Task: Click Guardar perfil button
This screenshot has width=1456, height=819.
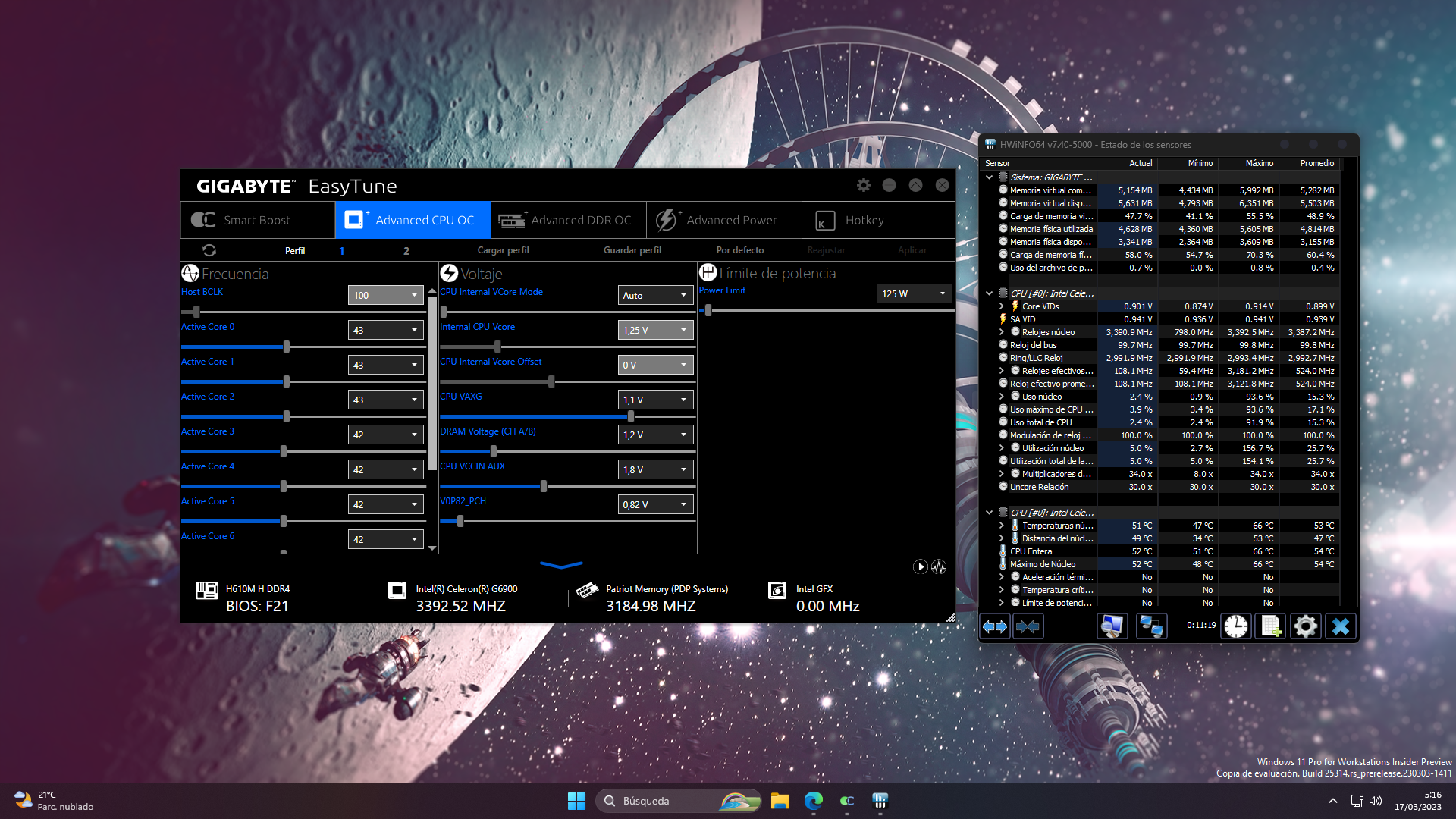Action: coord(632,249)
